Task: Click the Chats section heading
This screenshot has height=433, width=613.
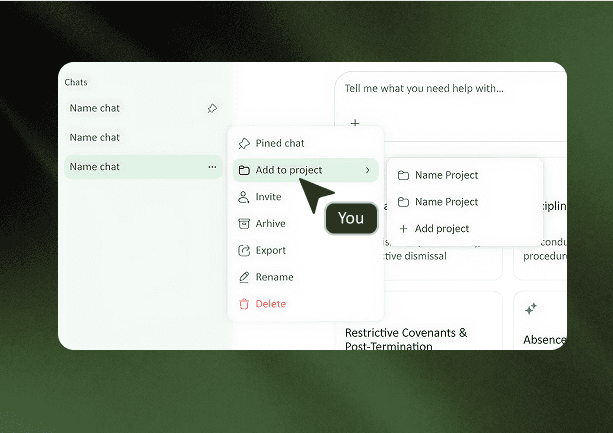Action: coord(76,82)
